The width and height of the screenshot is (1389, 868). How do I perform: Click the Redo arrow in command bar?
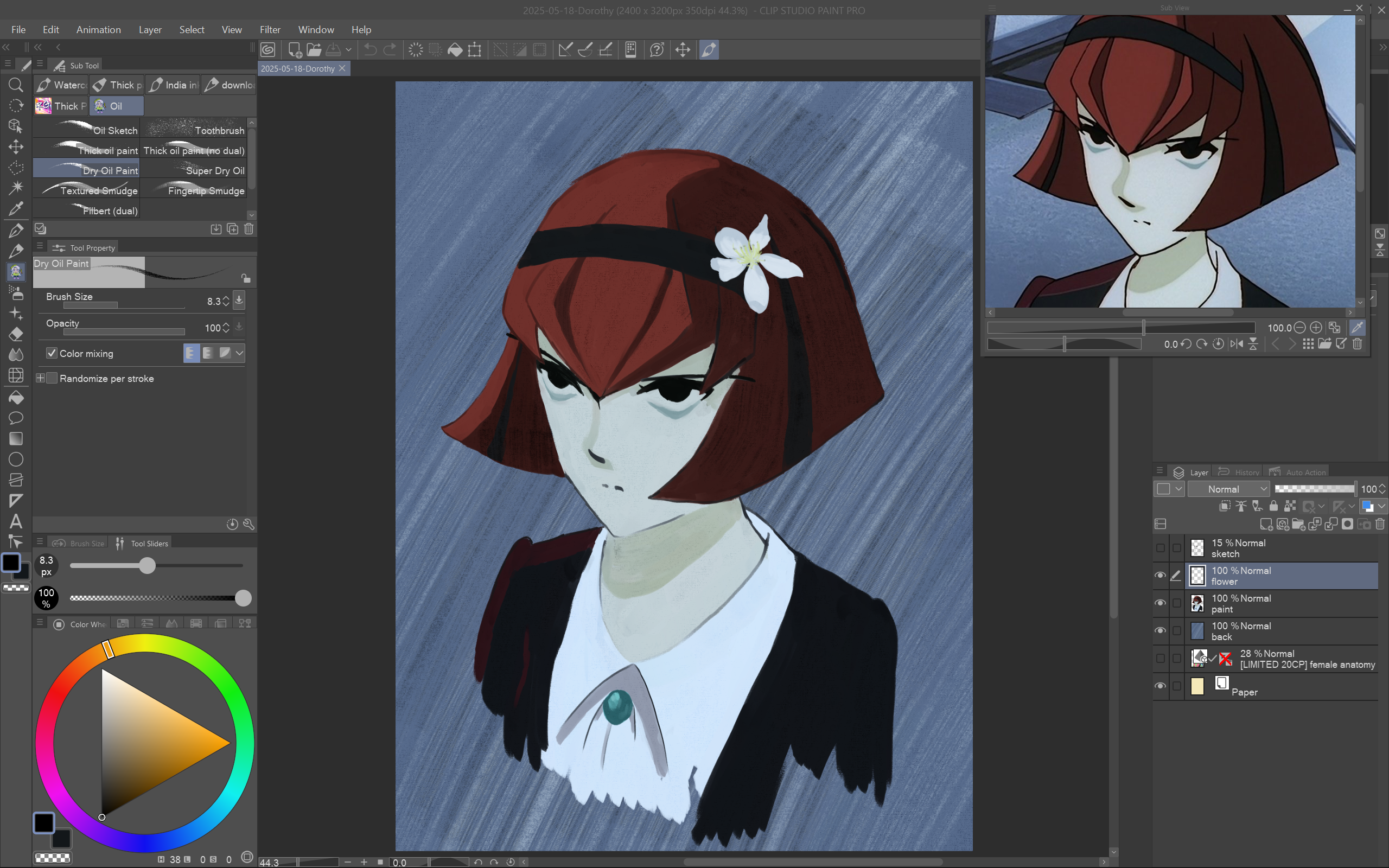(x=390, y=50)
